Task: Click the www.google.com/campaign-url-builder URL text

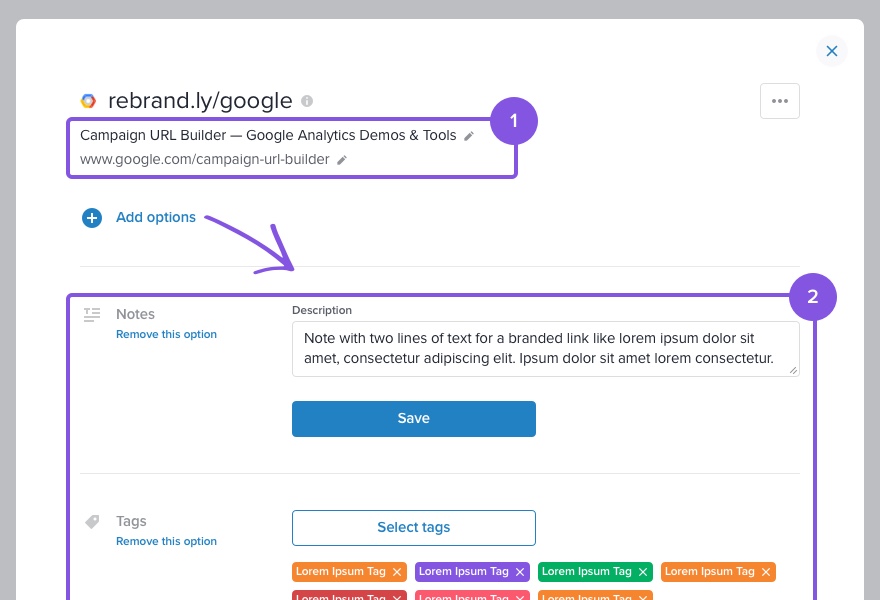Action: pyautogui.click(x=204, y=159)
